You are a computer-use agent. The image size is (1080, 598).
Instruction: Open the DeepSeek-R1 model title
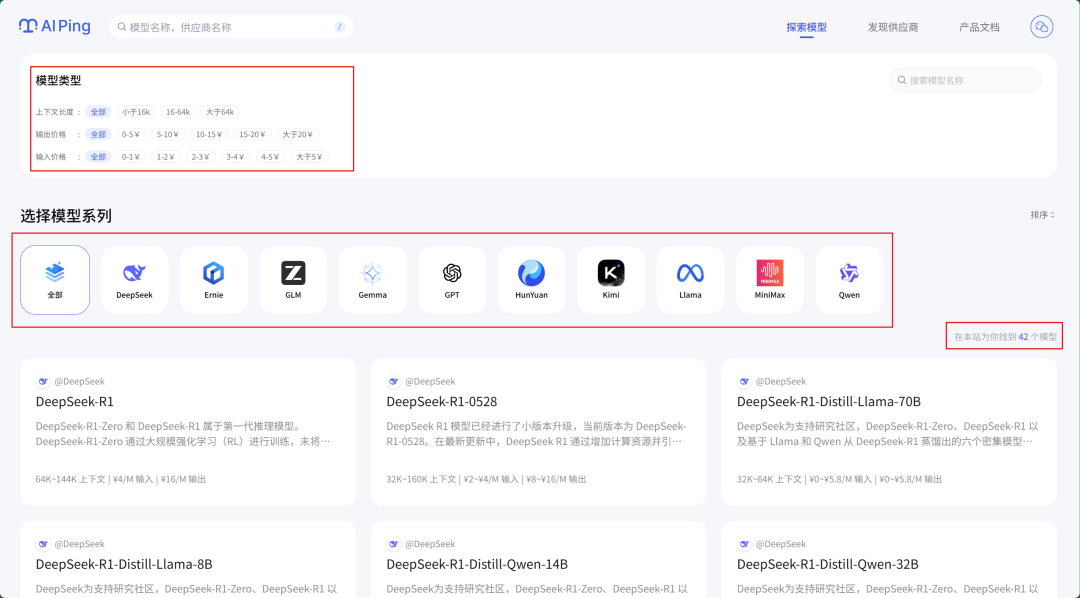74,401
